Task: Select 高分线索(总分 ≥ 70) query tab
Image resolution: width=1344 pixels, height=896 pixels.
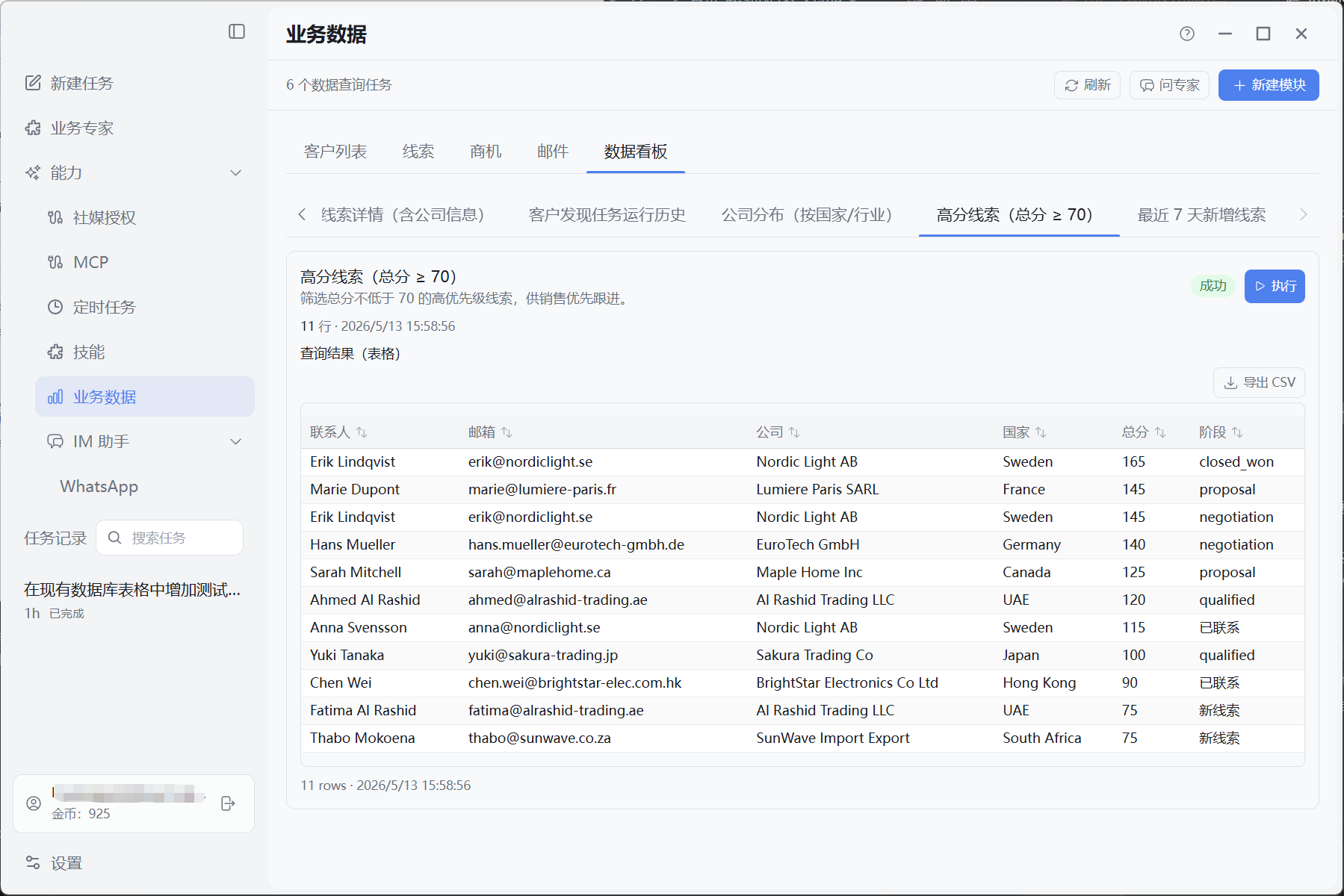Action: (1019, 215)
